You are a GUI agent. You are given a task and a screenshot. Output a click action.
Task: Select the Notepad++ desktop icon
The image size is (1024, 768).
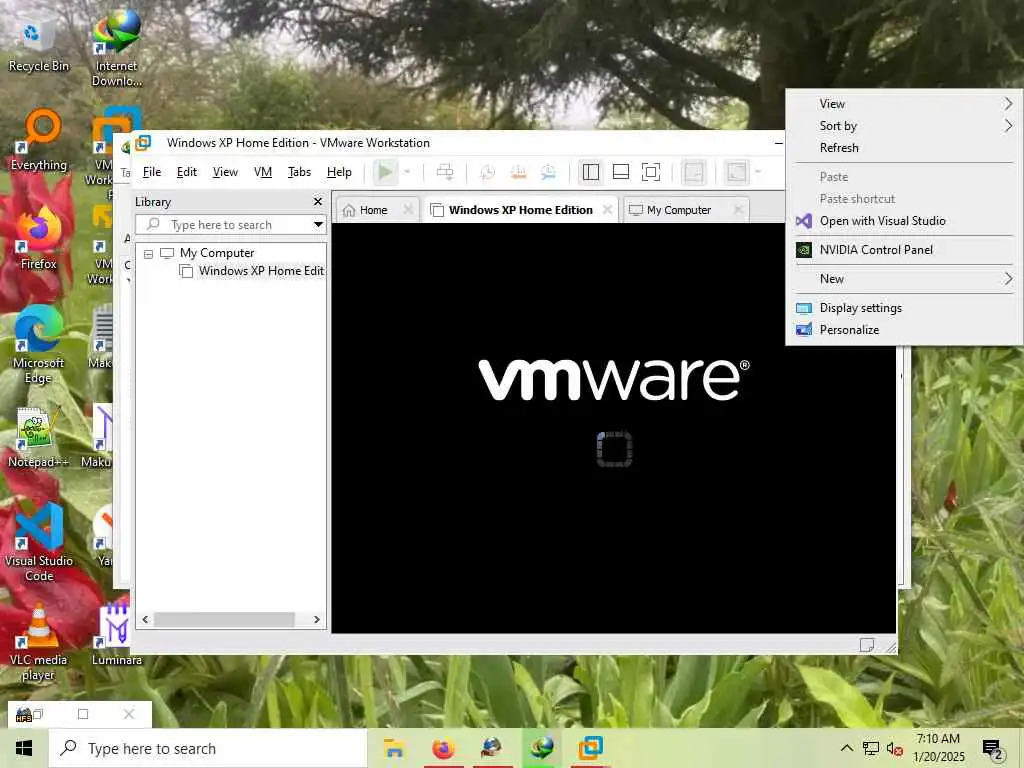coord(39,438)
